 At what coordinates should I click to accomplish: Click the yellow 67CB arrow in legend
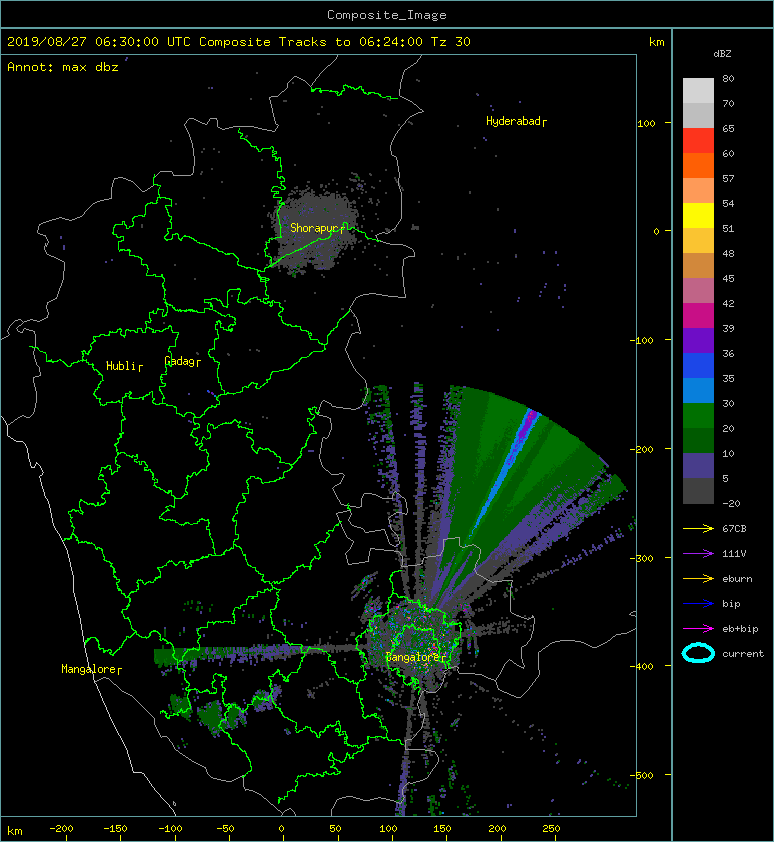(698, 528)
